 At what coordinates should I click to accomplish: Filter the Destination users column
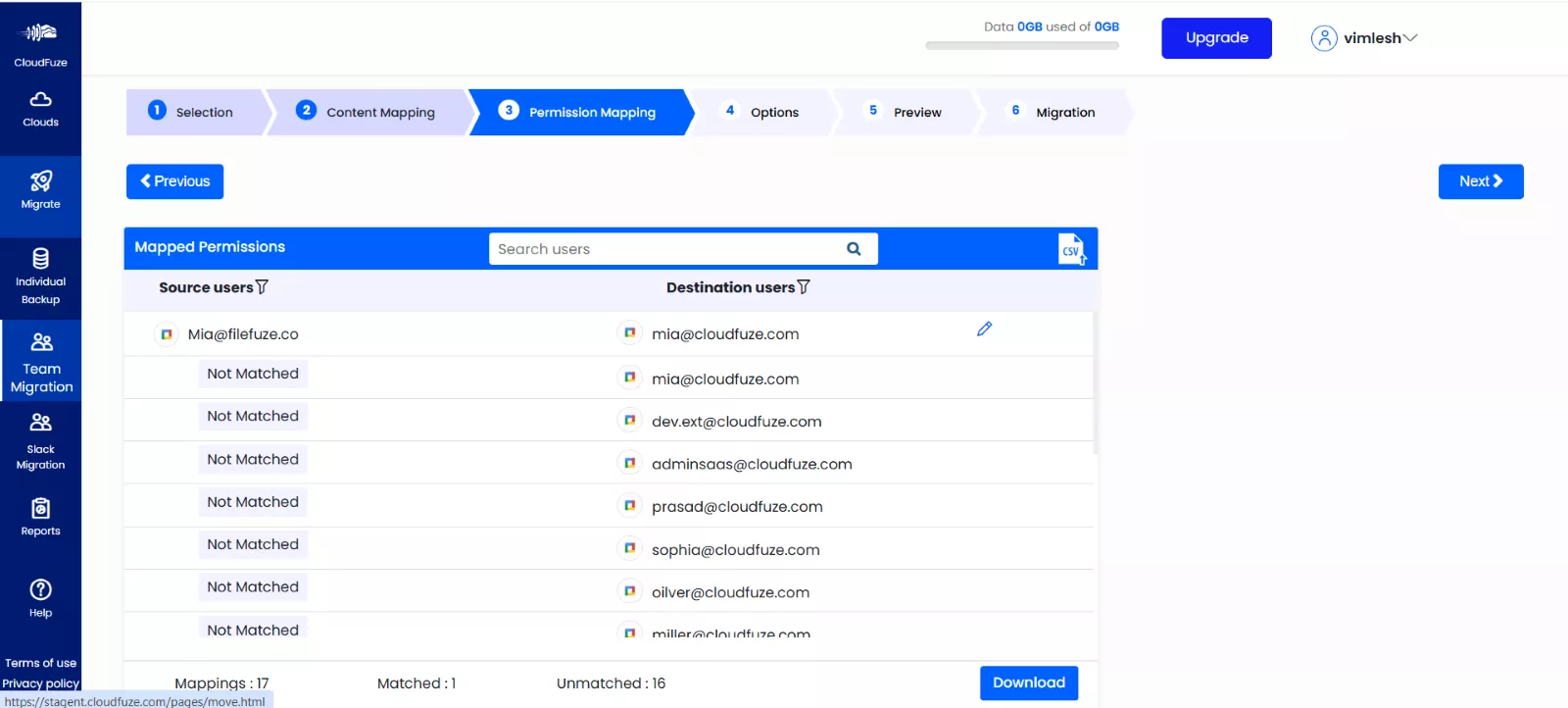point(804,287)
